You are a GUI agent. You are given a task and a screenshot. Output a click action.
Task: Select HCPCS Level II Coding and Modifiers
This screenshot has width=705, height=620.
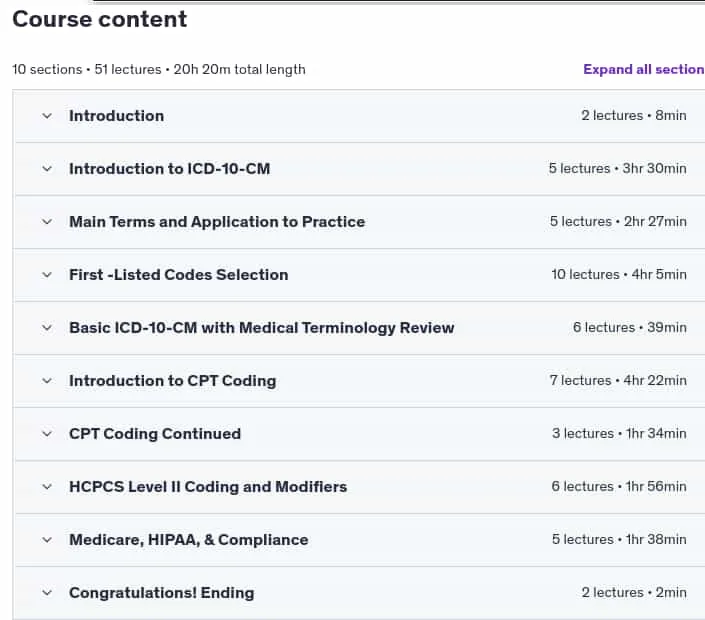click(x=208, y=487)
